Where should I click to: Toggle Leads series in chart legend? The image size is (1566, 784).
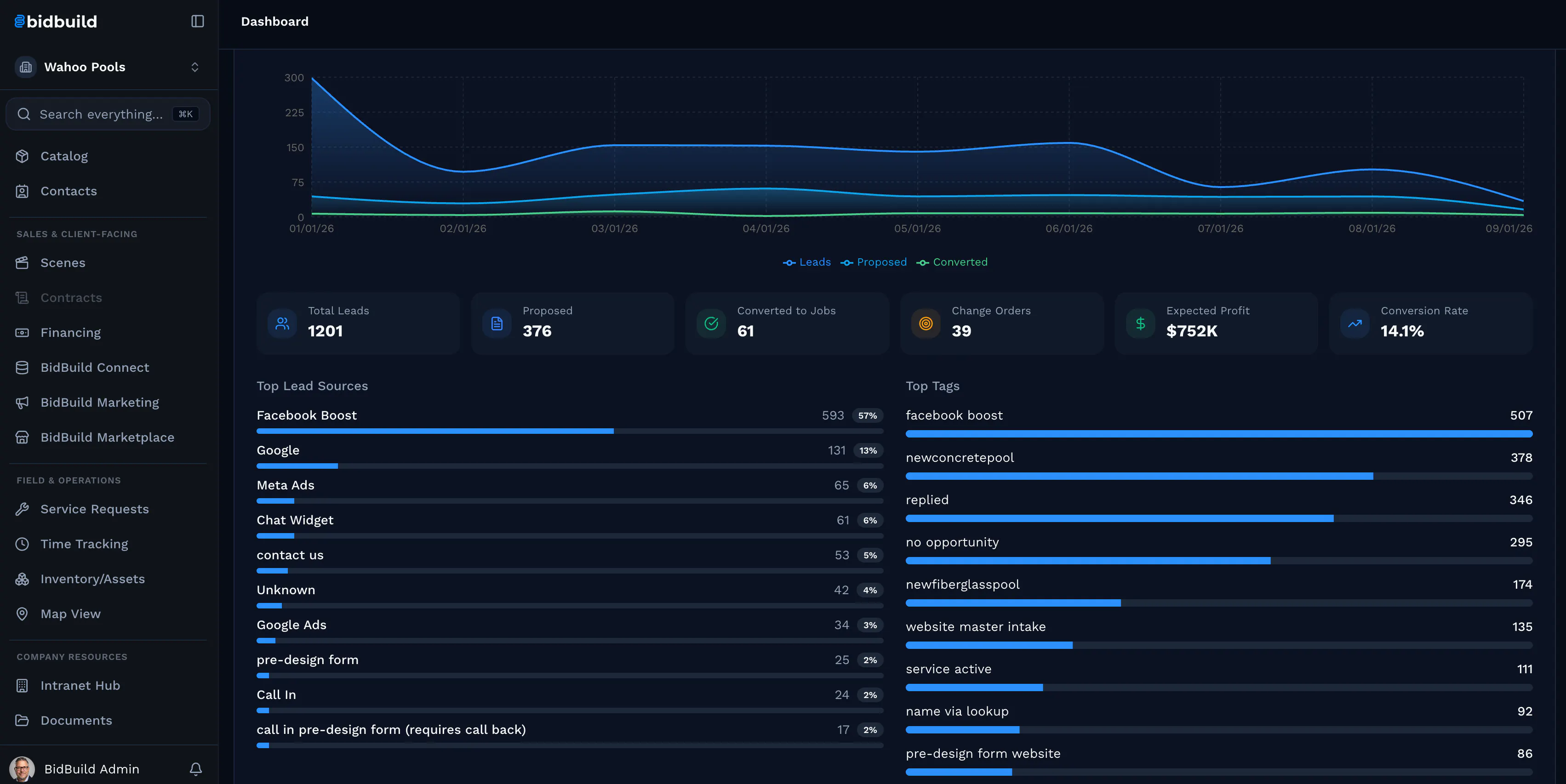click(x=807, y=262)
